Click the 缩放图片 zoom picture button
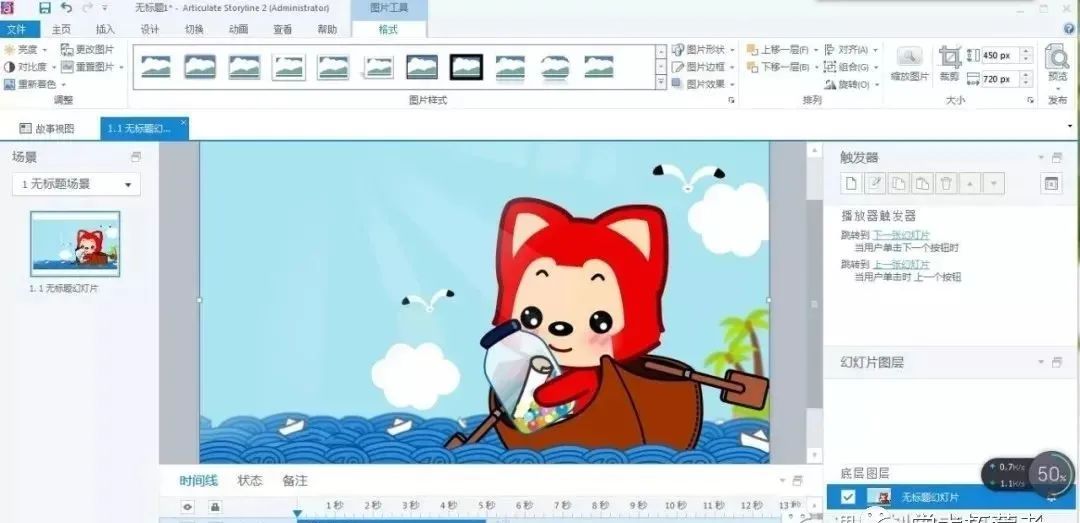The height and width of the screenshot is (523, 1080). (x=909, y=64)
